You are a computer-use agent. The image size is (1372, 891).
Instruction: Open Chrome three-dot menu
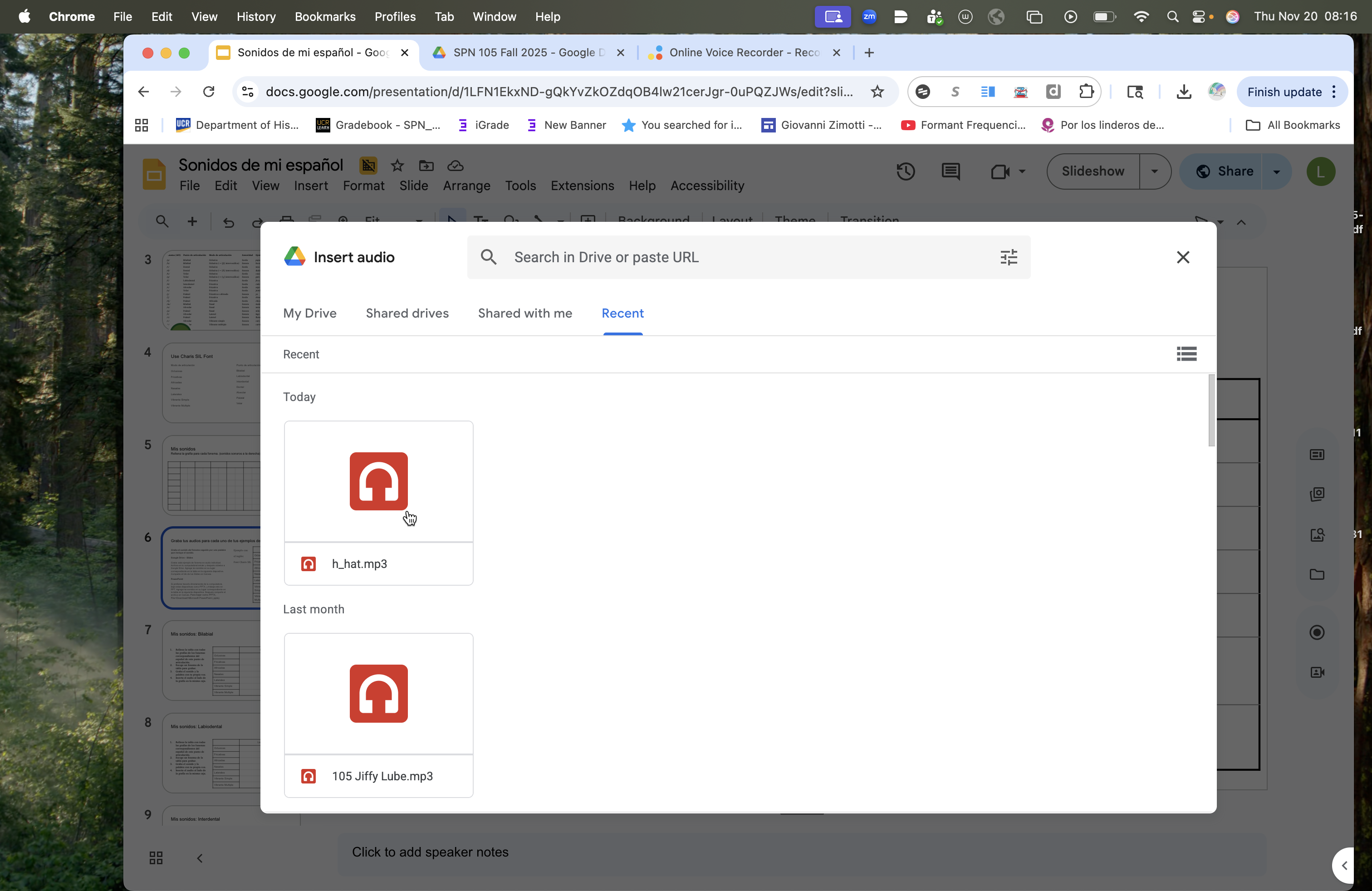[1334, 92]
